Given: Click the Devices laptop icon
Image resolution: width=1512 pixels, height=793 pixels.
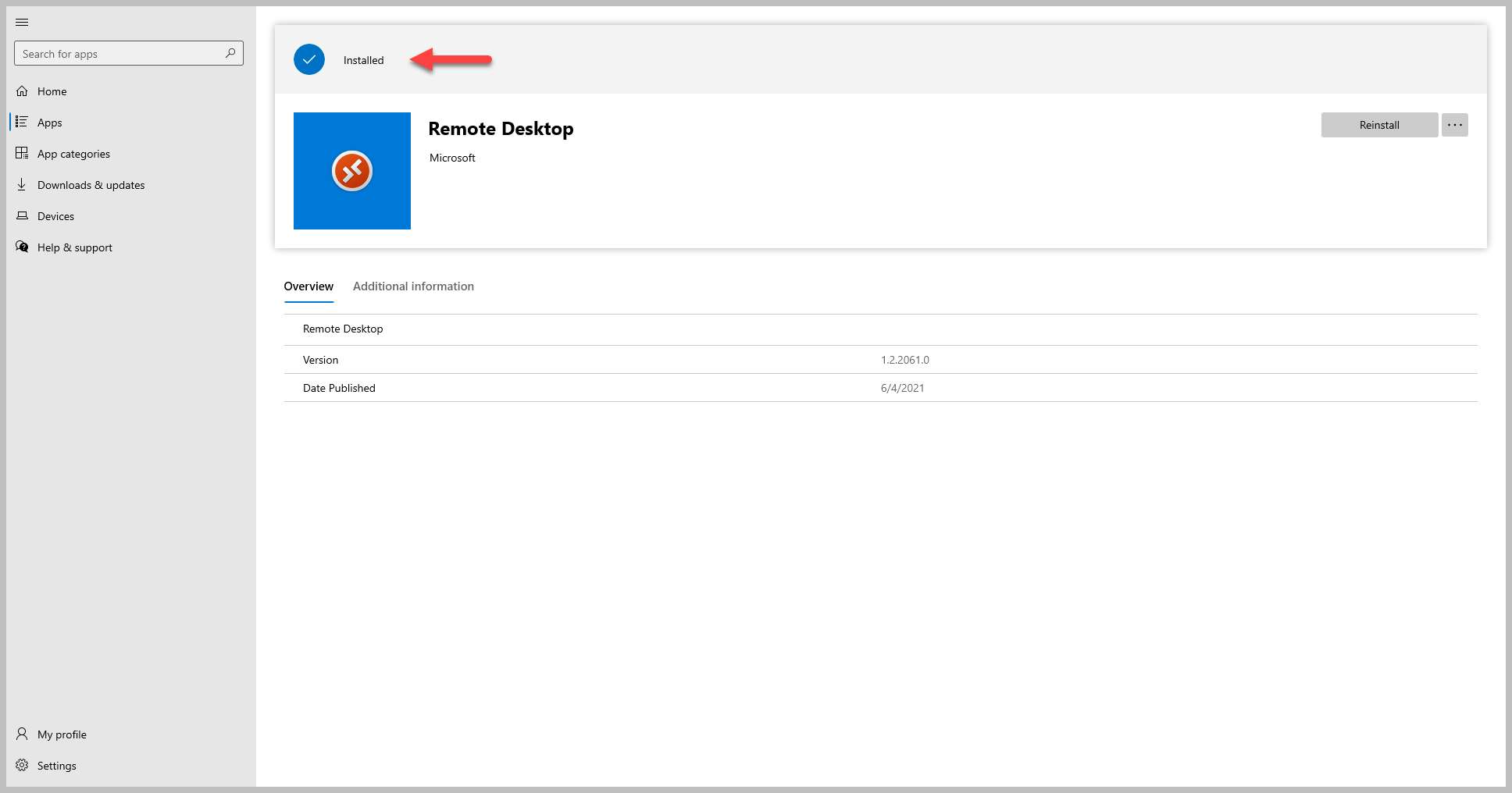Looking at the screenshot, I should tap(22, 216).
